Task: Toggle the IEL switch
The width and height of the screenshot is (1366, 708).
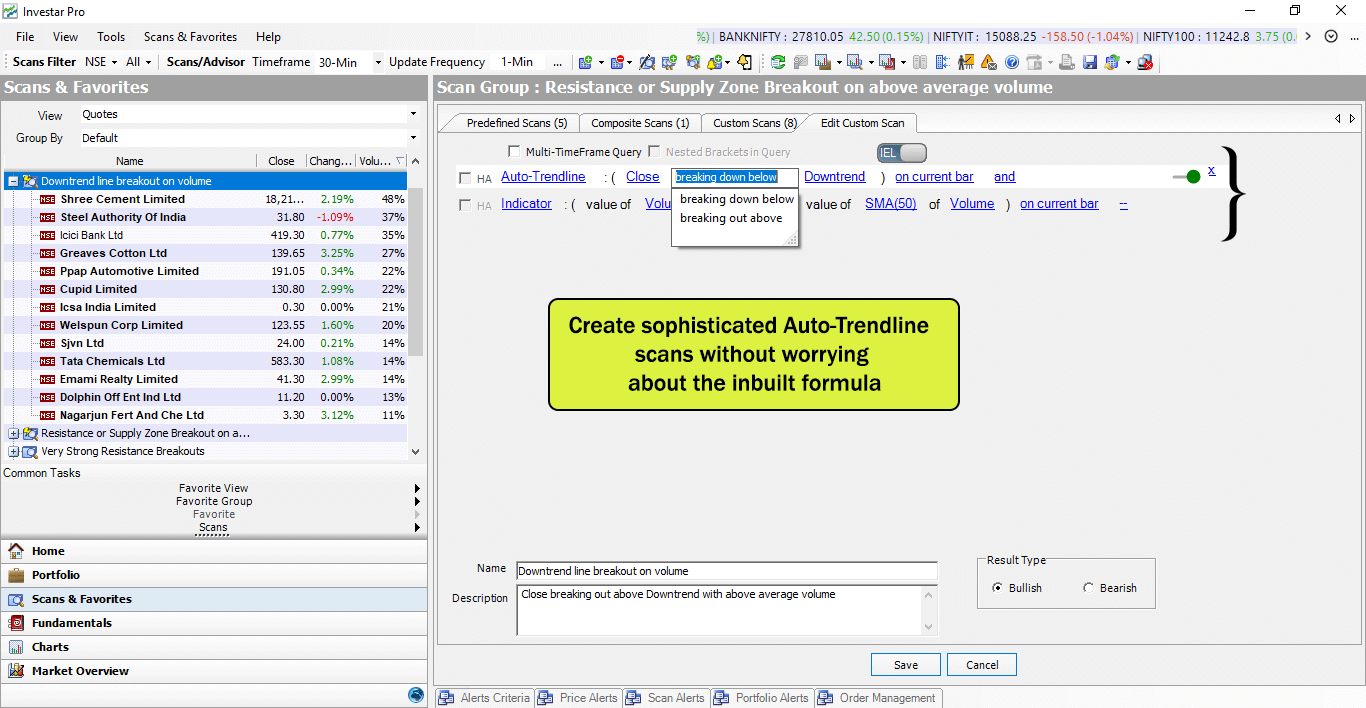Action: [902, 153]
